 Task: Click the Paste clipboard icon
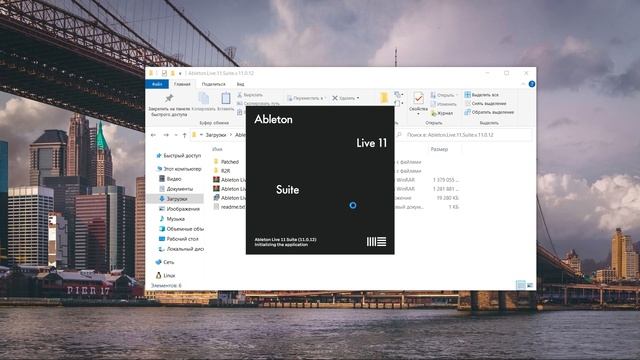[226, 98]
